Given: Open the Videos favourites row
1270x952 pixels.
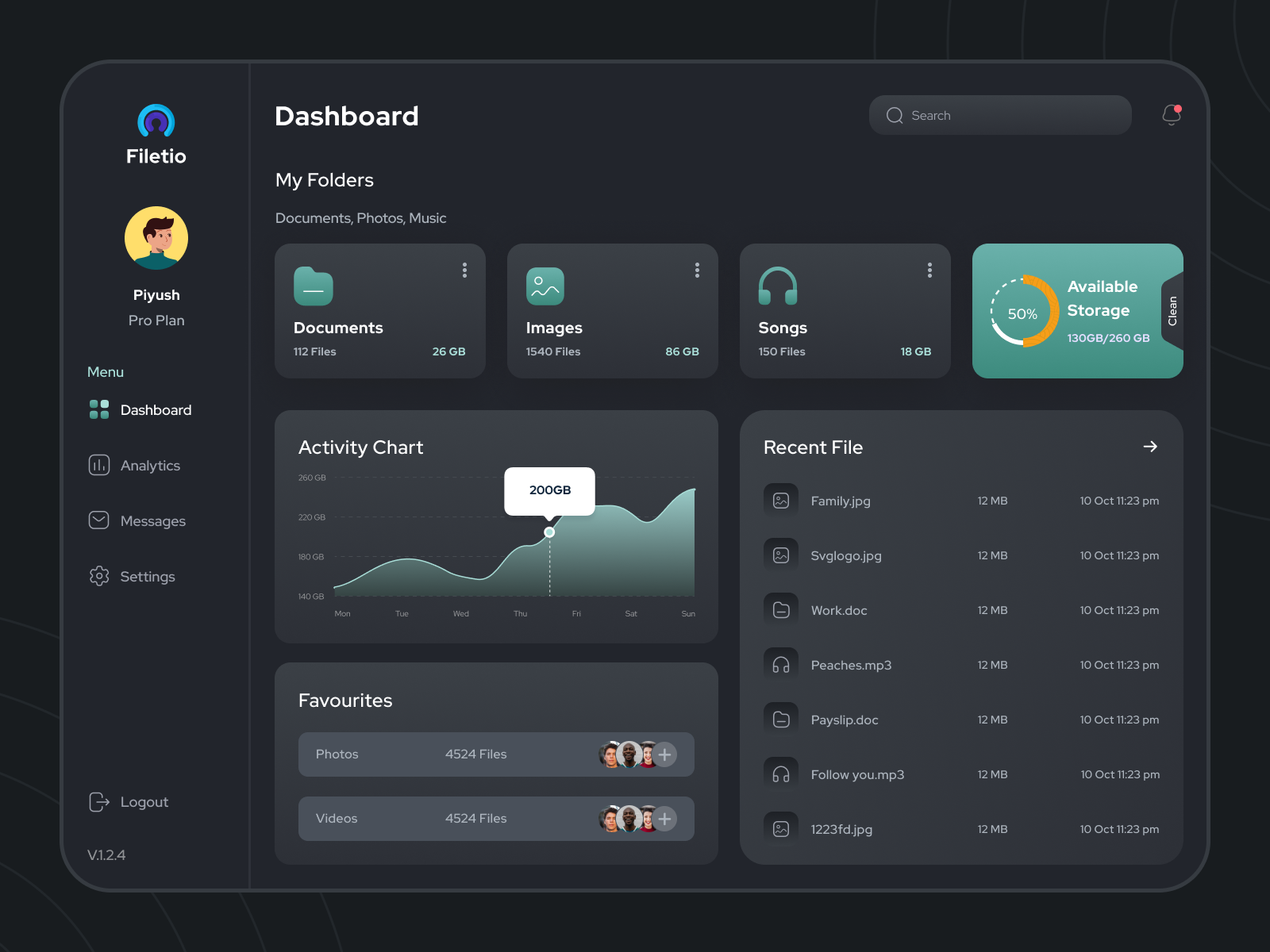Looking at the screenshot, I should tap(496, 819).
